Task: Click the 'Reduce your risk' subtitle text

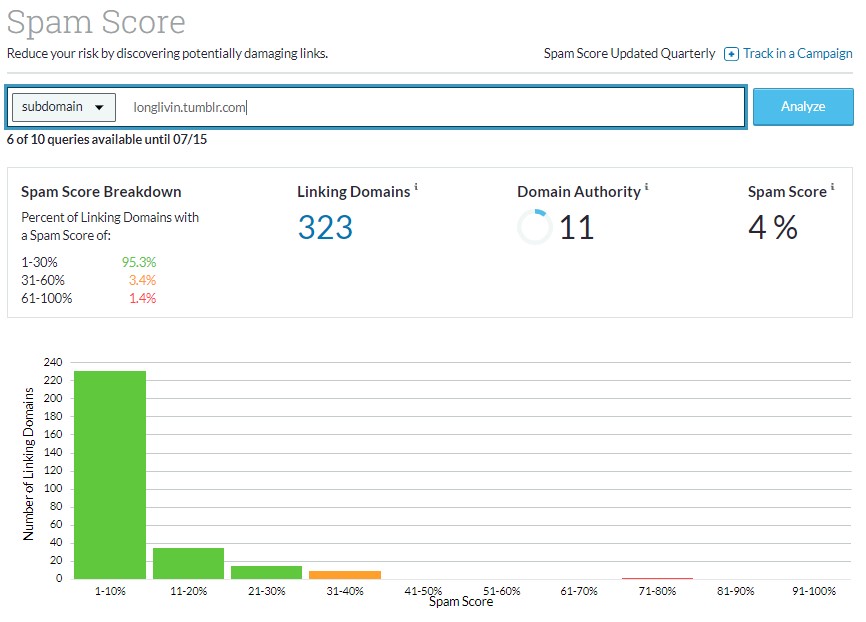Action: pos(167,54)
